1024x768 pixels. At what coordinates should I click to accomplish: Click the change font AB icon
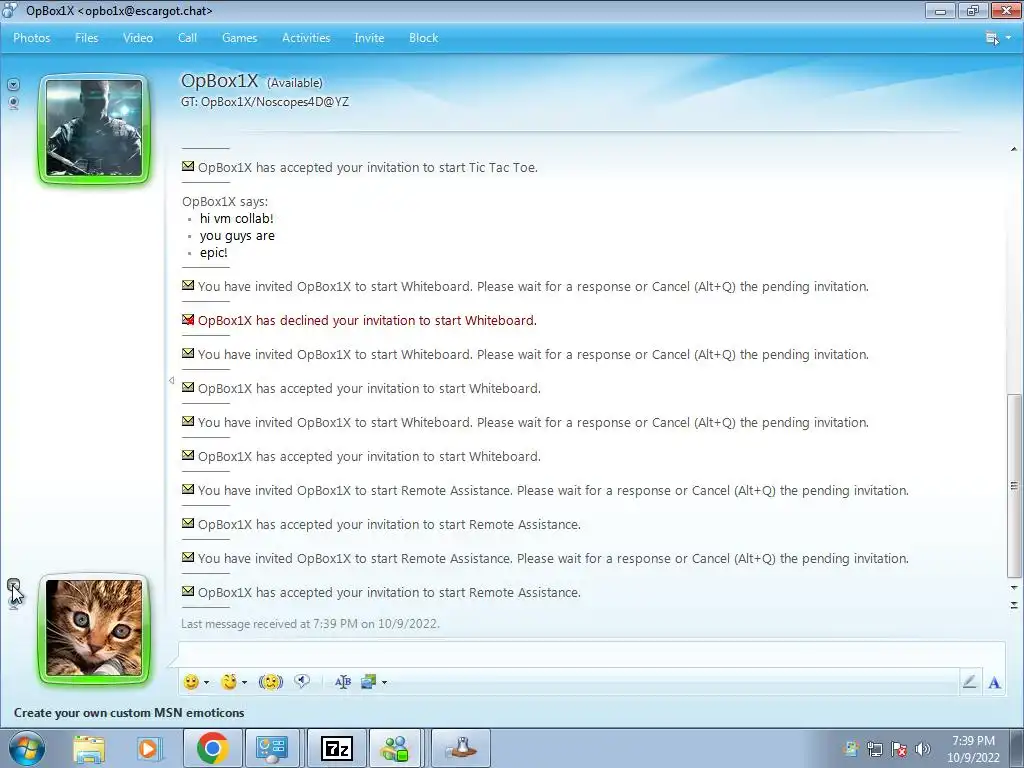[x=343, y=682]
